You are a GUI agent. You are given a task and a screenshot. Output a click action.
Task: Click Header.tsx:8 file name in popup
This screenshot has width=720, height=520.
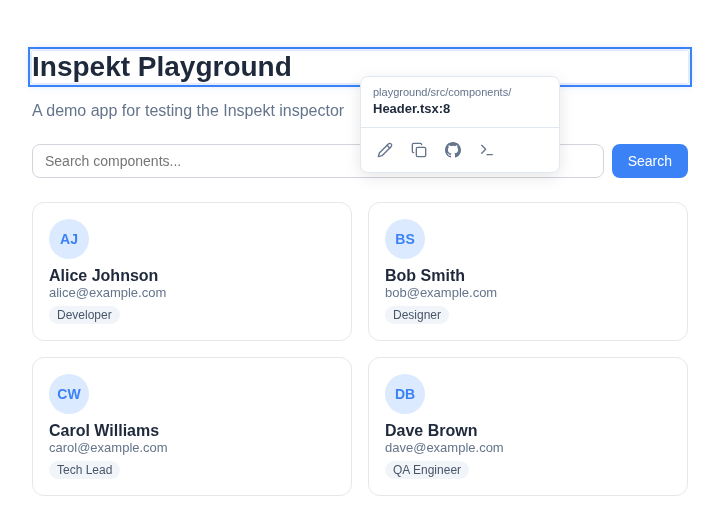tap(411, 109)
